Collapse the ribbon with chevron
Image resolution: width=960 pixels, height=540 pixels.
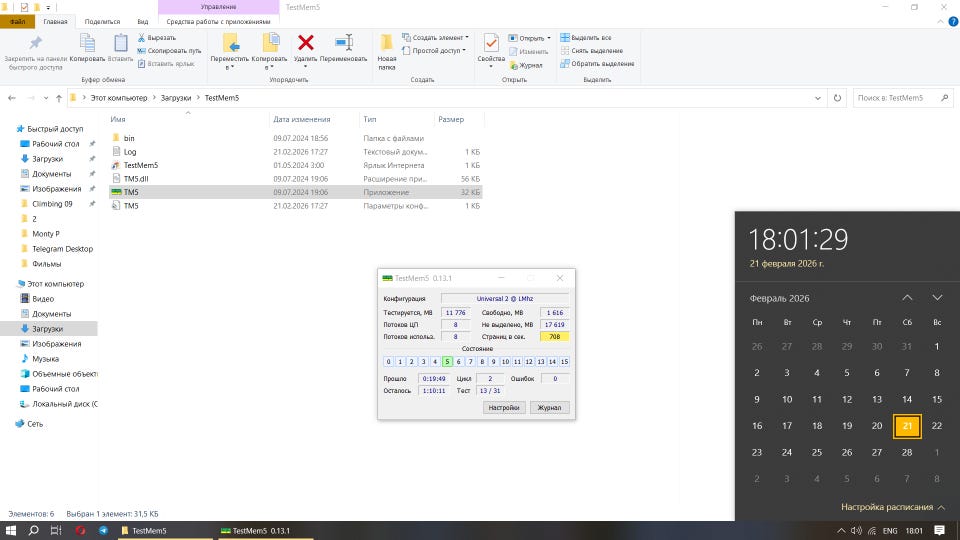(x=940, y=21)
